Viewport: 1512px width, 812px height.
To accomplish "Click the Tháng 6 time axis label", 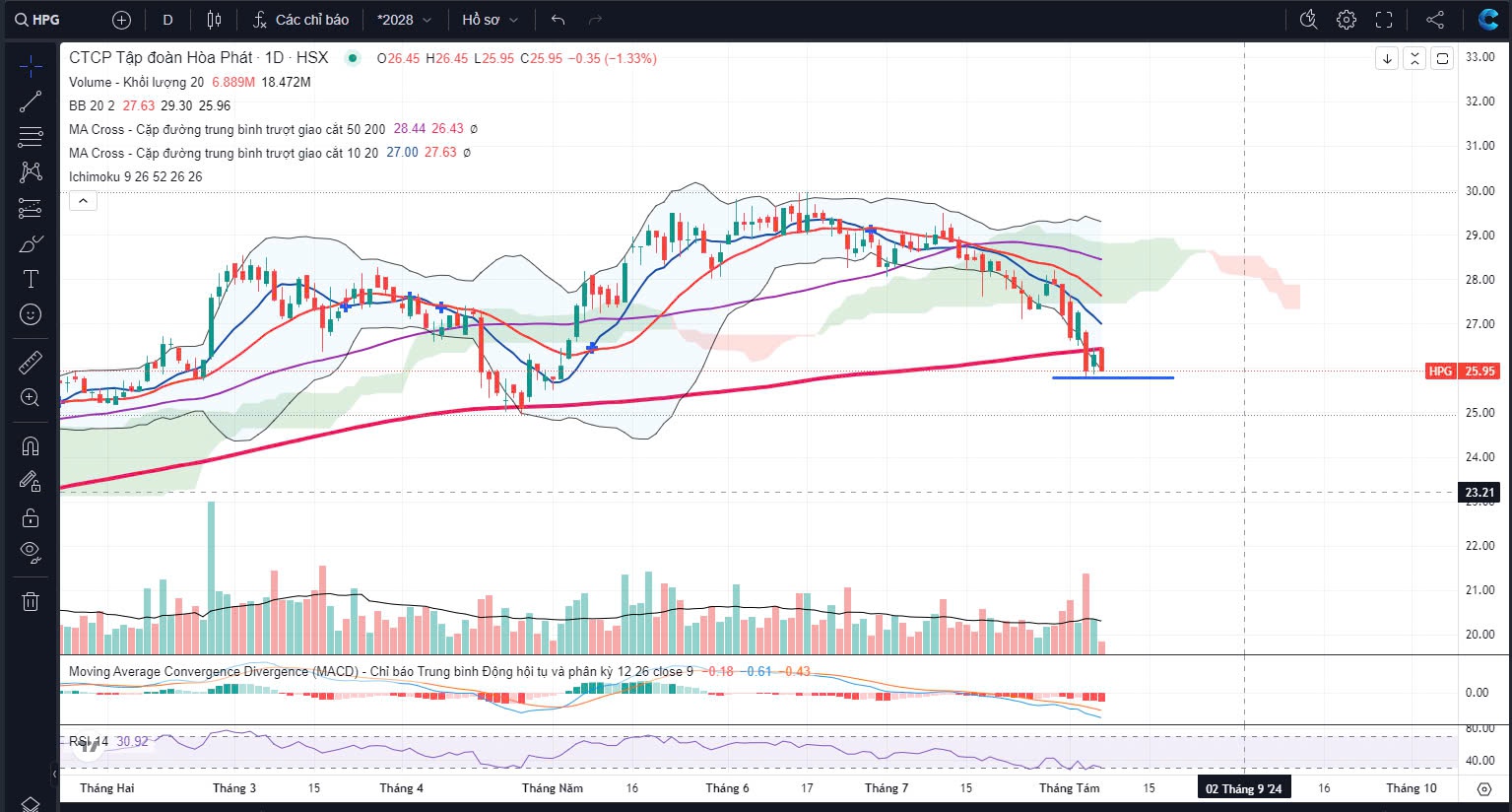I will click(x=727, y=788).
